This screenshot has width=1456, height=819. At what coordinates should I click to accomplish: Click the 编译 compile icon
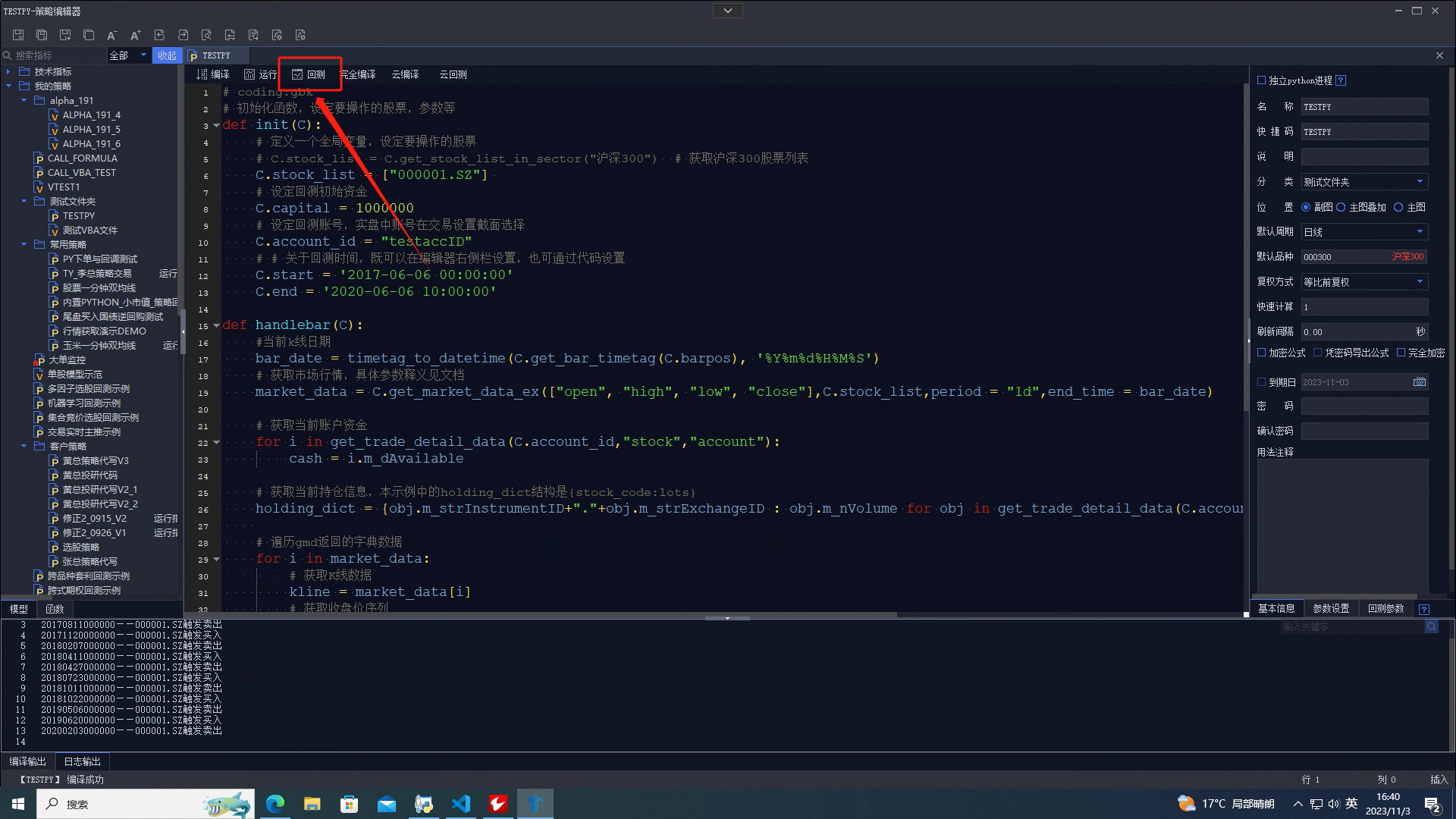pyautogui.click(x=212, y=74)
